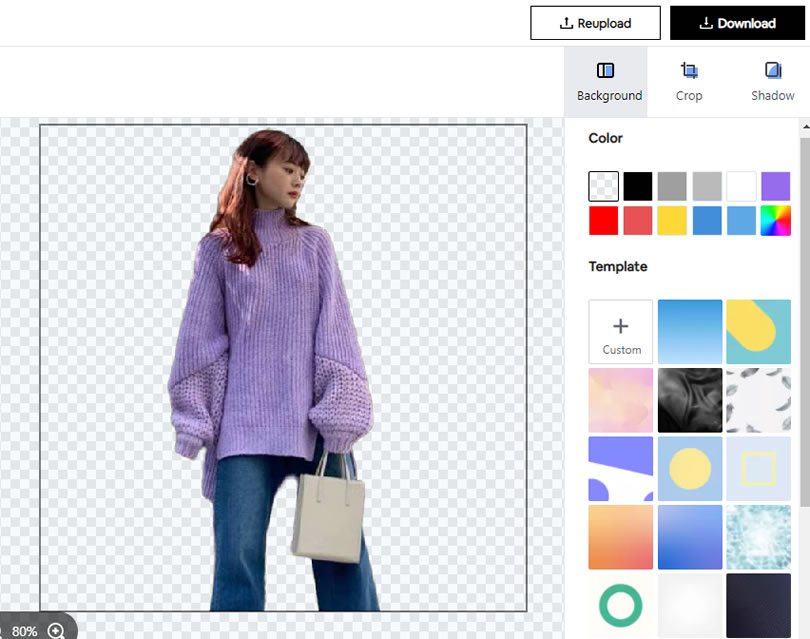Click the zoom in magnifier icon
Screen dimensions: 810x639
56,631
